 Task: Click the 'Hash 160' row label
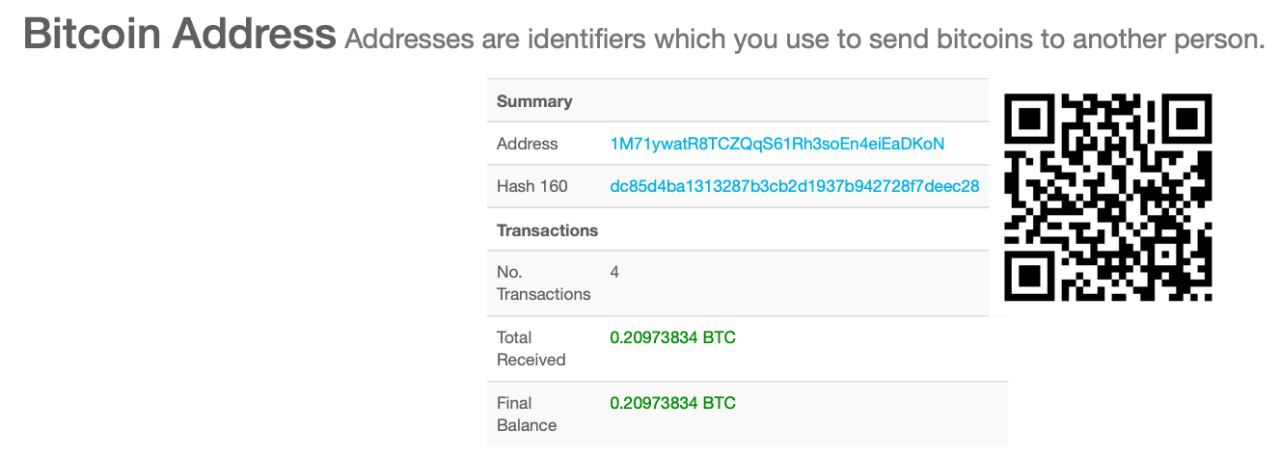[532, 186]
